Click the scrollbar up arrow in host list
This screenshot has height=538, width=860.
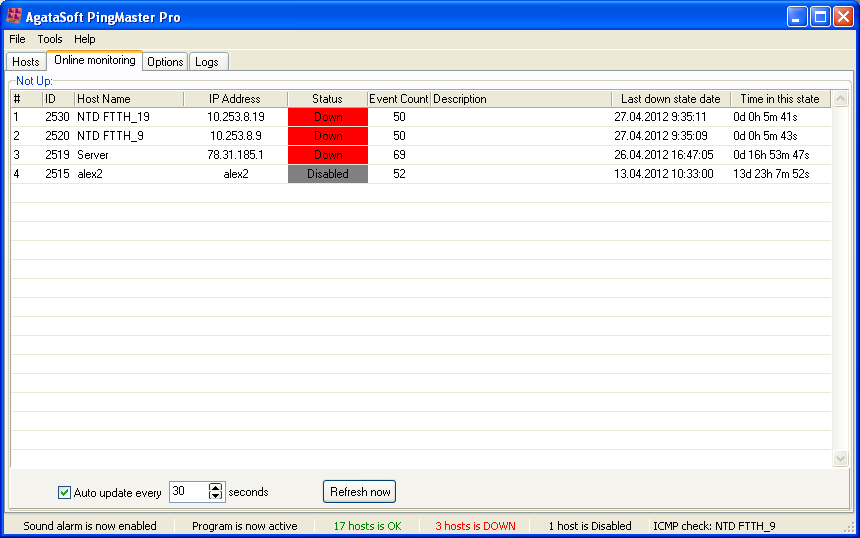(840, 99)
